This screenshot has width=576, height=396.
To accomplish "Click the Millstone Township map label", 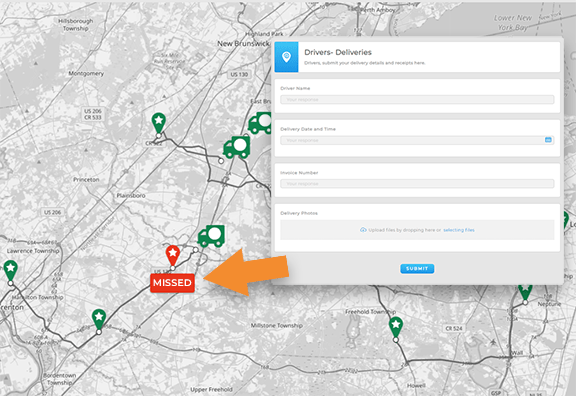I will coord(277,325).
